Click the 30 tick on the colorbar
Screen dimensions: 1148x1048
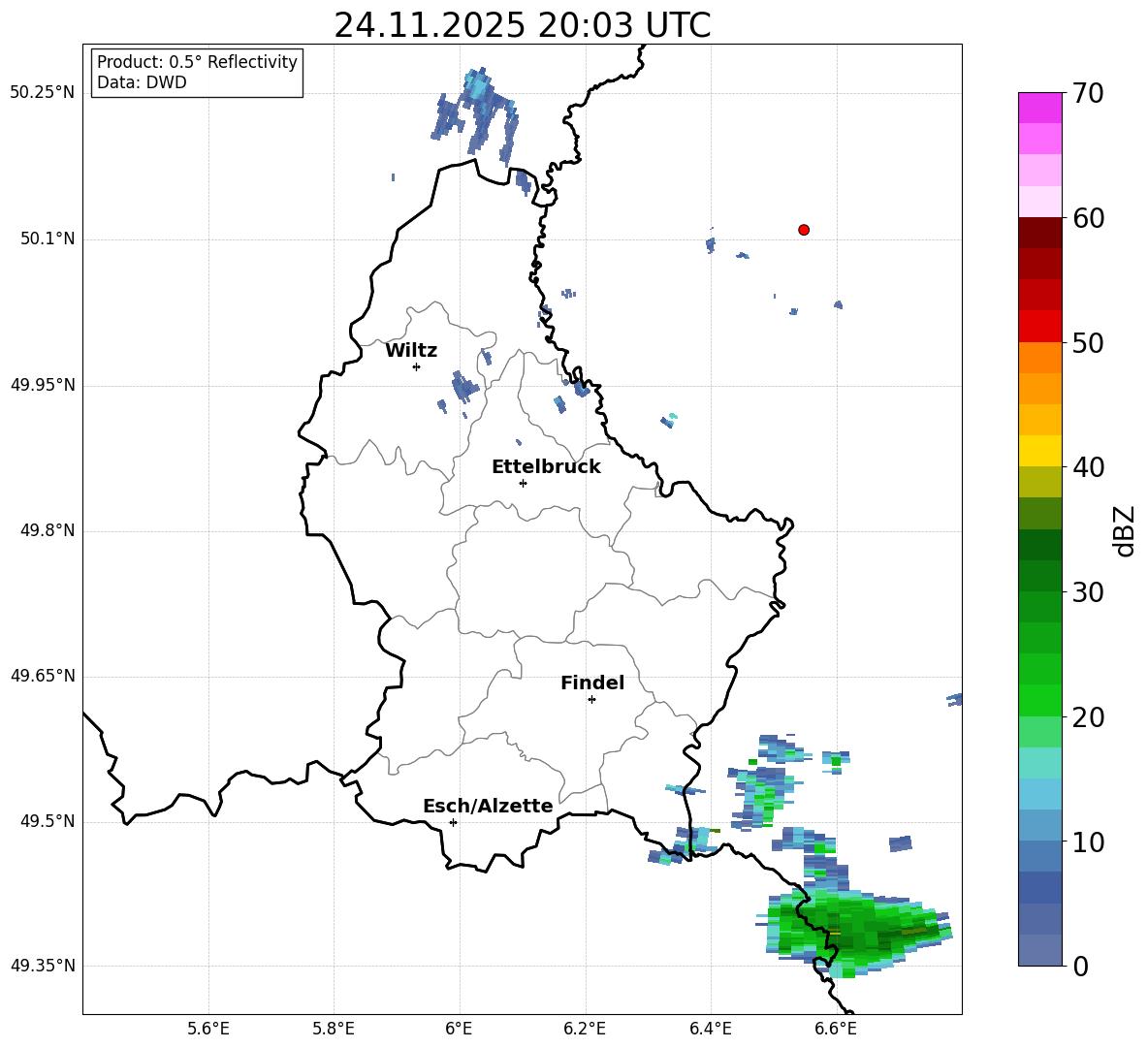(1087, 592)
